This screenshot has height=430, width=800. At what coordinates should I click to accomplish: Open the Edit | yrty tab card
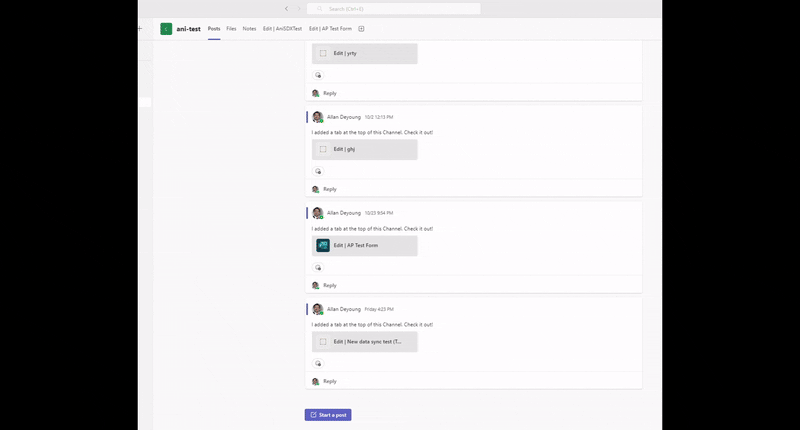pos(364,54)
